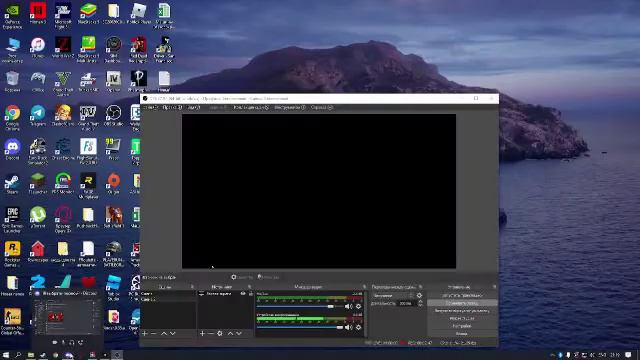640x360 pixels.
Task: Move the selected scene down
Action: [x=173, y=333]
